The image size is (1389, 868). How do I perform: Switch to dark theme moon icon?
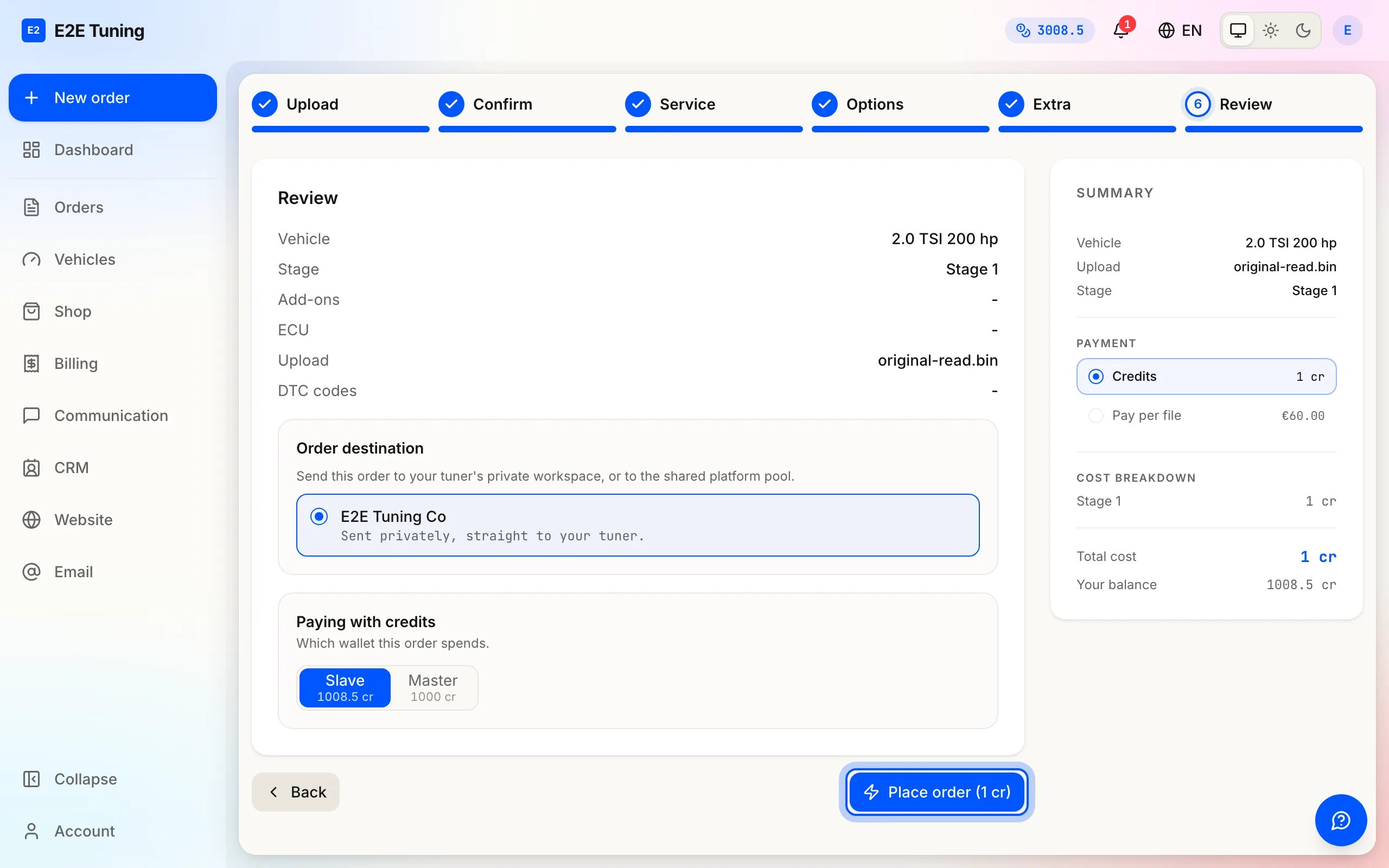pos(1303,30)
